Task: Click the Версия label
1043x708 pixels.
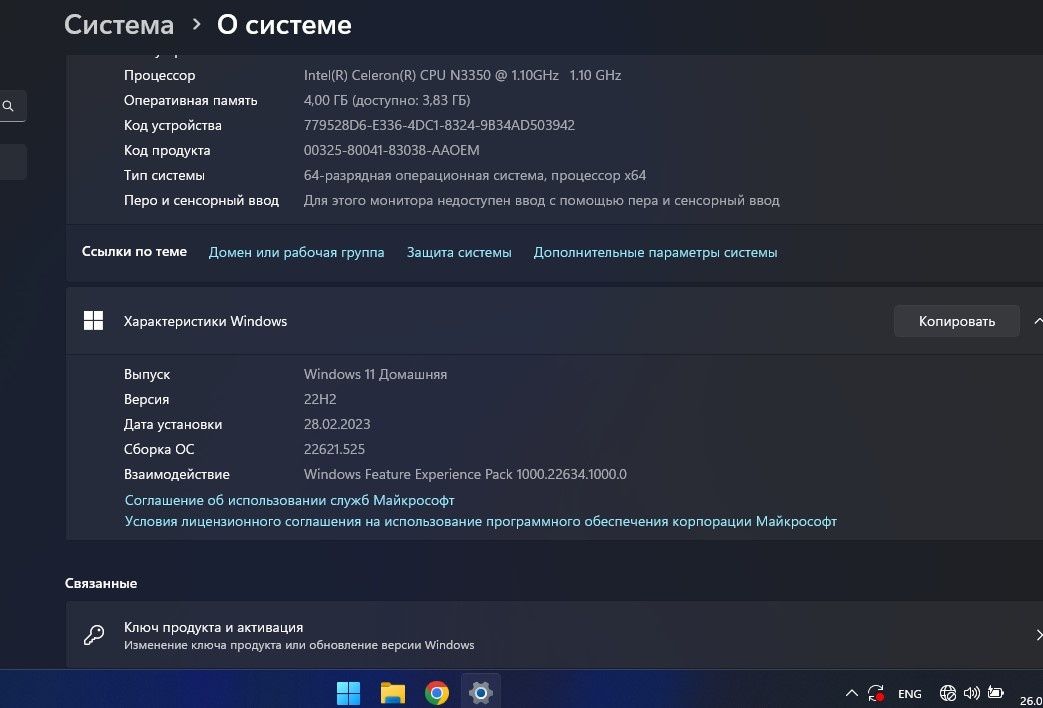Action: coord(146,400)
